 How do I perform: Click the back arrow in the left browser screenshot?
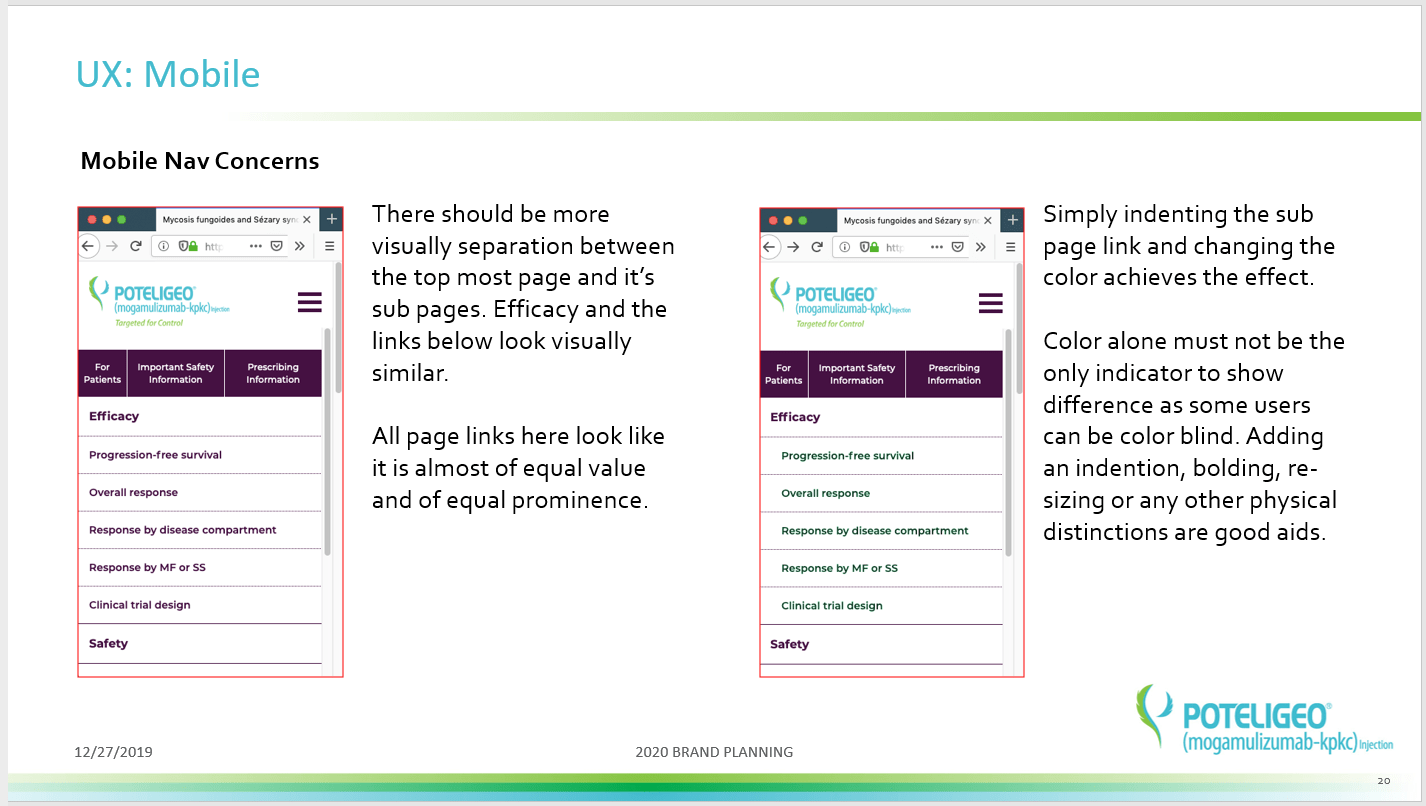click(x=88, y=245)
